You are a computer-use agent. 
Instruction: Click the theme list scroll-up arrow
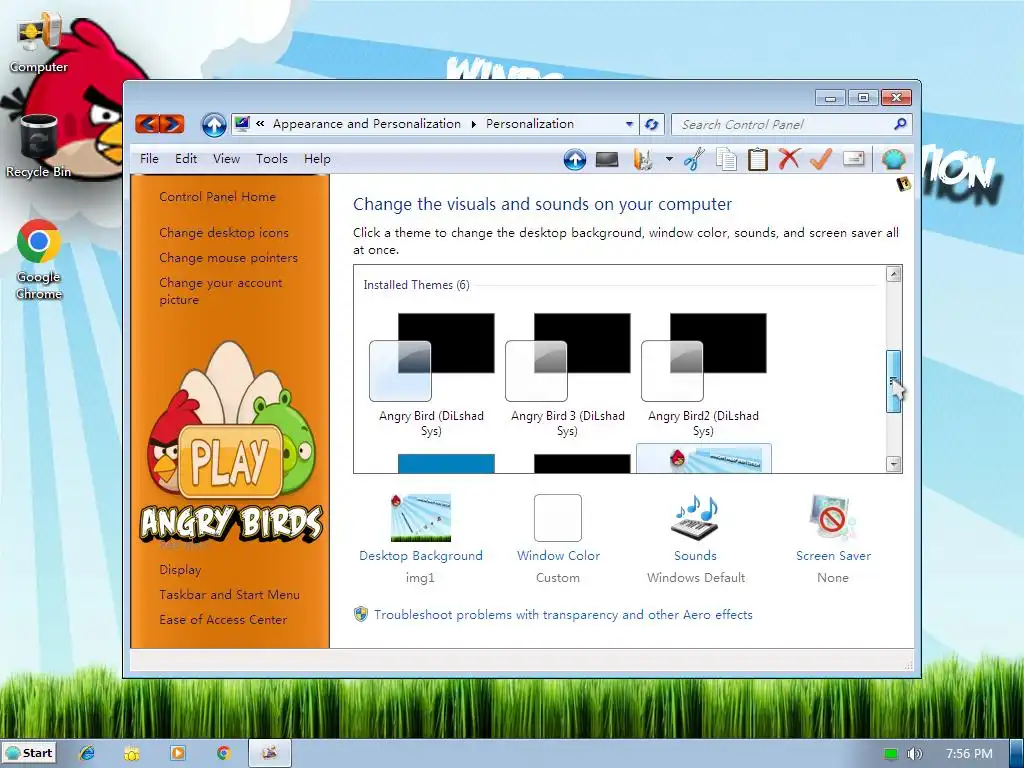[894, 274]
